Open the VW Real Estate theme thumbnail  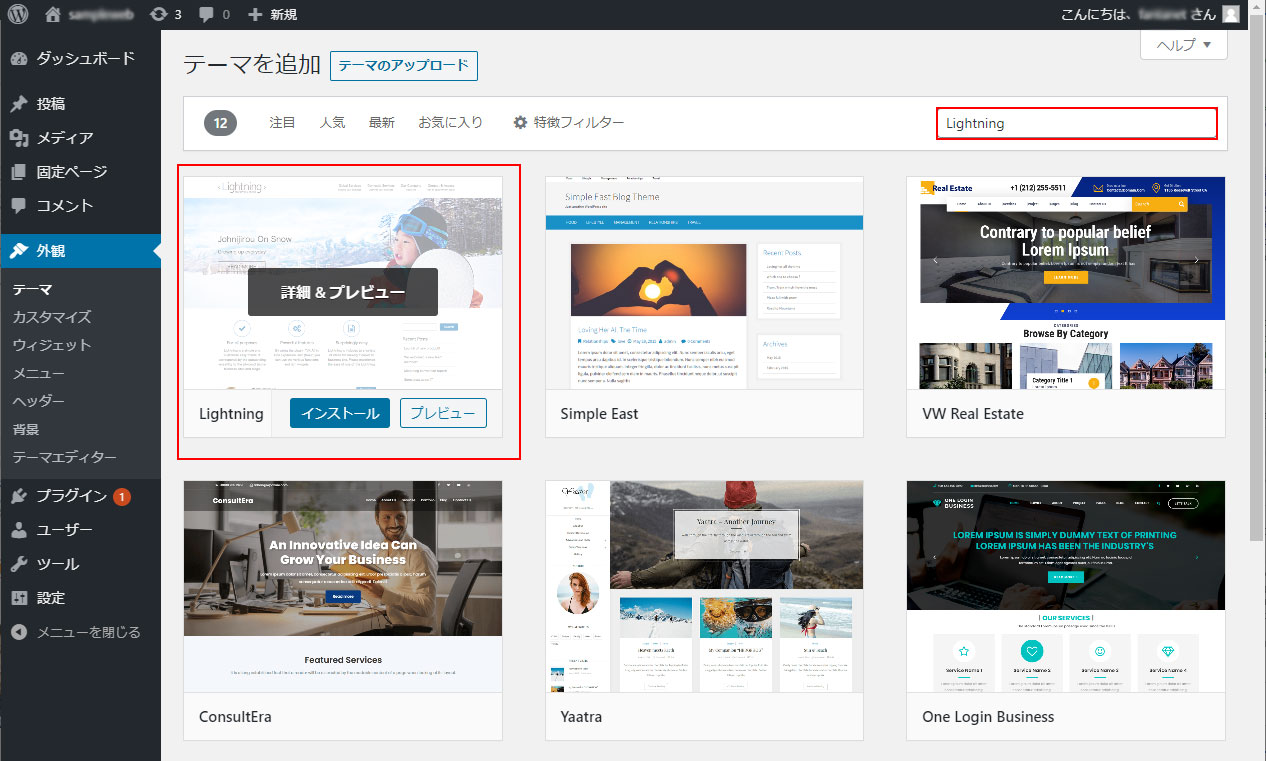(1066, 283)
